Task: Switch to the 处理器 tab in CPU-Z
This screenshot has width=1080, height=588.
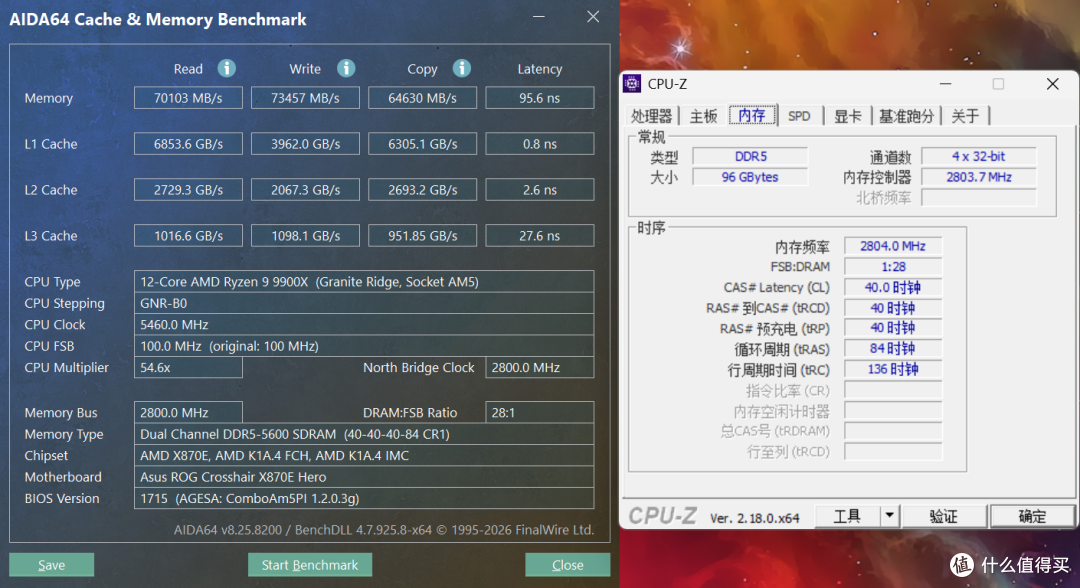Action: pyautogui.click(x=651, y=116)
